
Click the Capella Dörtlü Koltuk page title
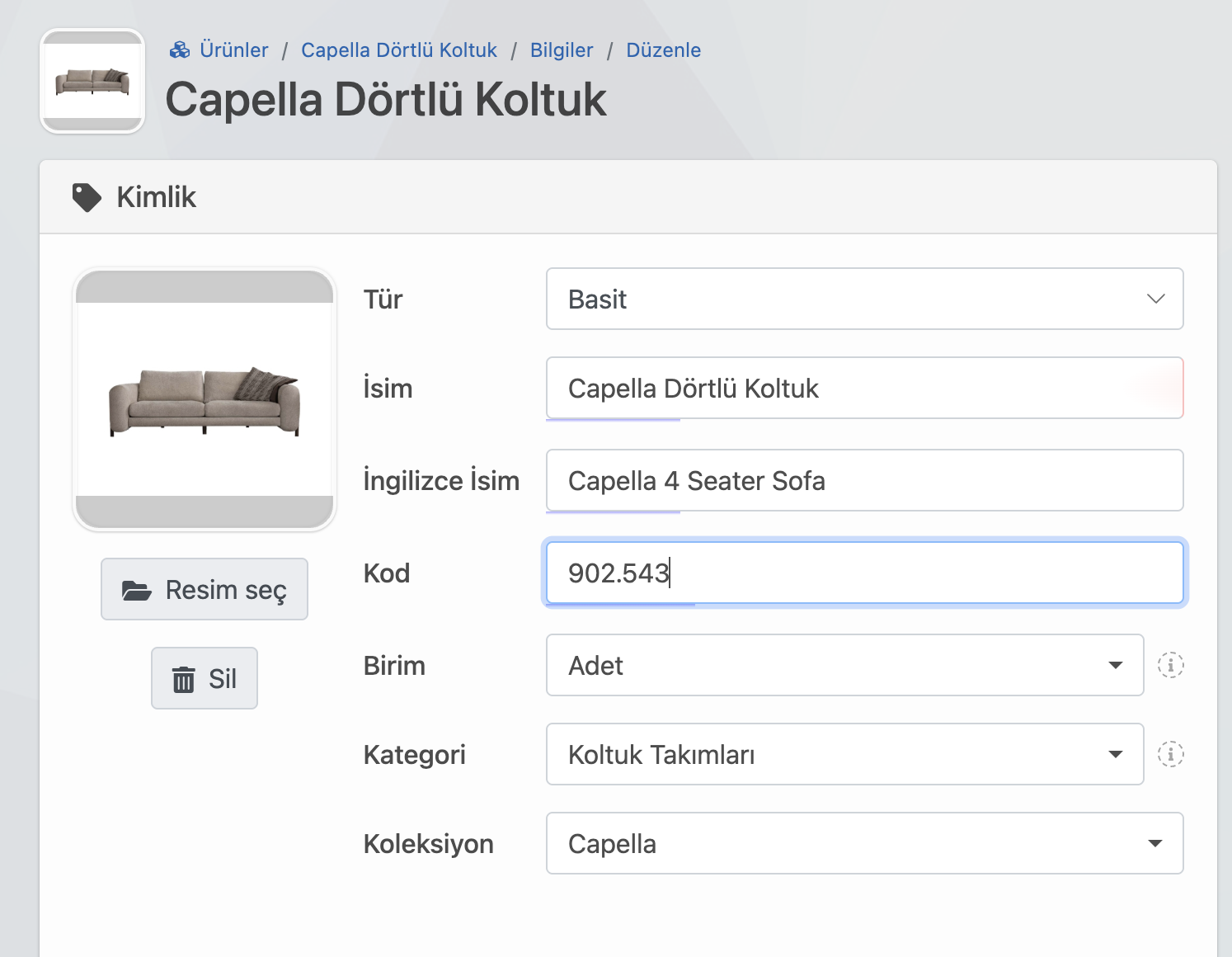(386, 99)
